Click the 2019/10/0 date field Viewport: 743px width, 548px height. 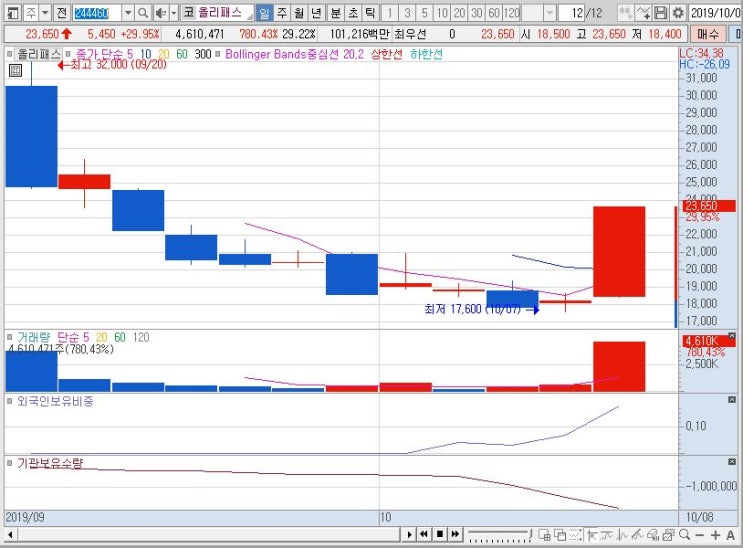[x=715, y=13]
